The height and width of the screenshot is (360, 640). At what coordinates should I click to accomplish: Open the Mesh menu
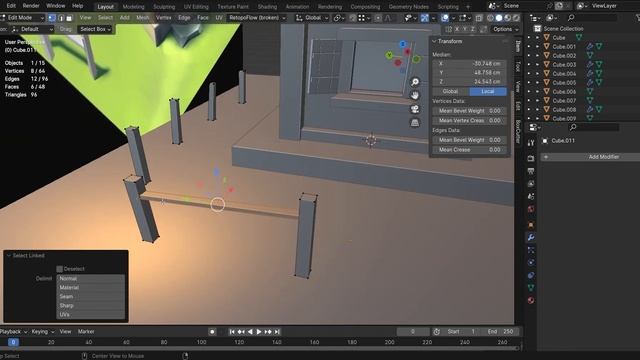pos(142,18)
